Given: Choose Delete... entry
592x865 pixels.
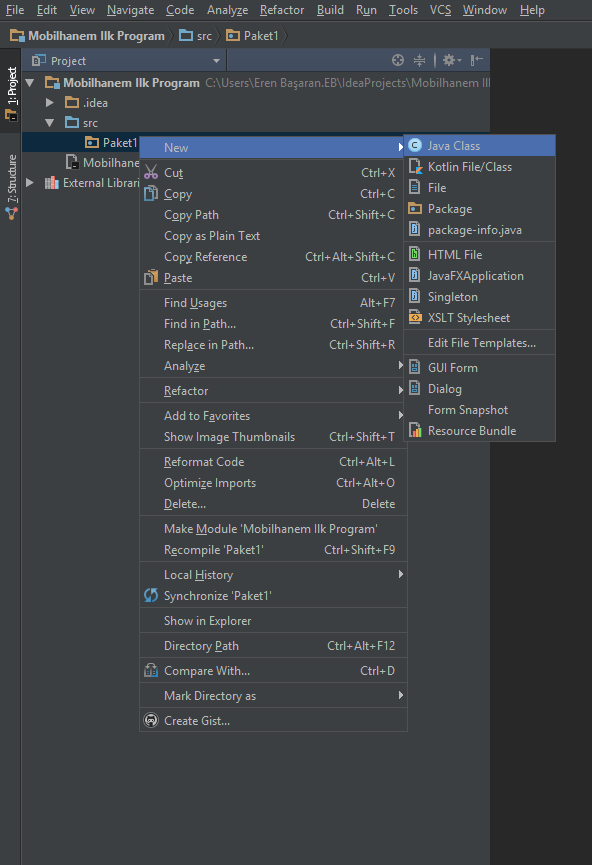Looking at the screenshot, I should tap(274, 503).
